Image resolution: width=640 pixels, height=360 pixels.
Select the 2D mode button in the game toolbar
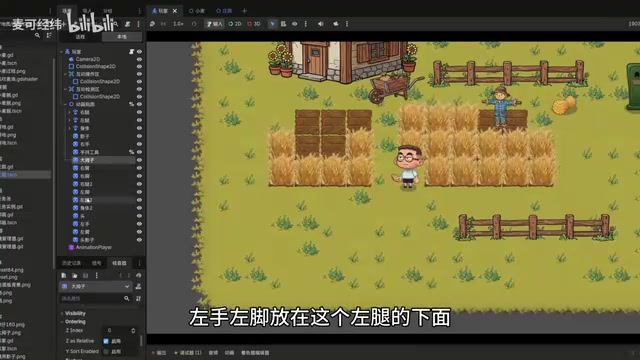(x=235, y=24)
